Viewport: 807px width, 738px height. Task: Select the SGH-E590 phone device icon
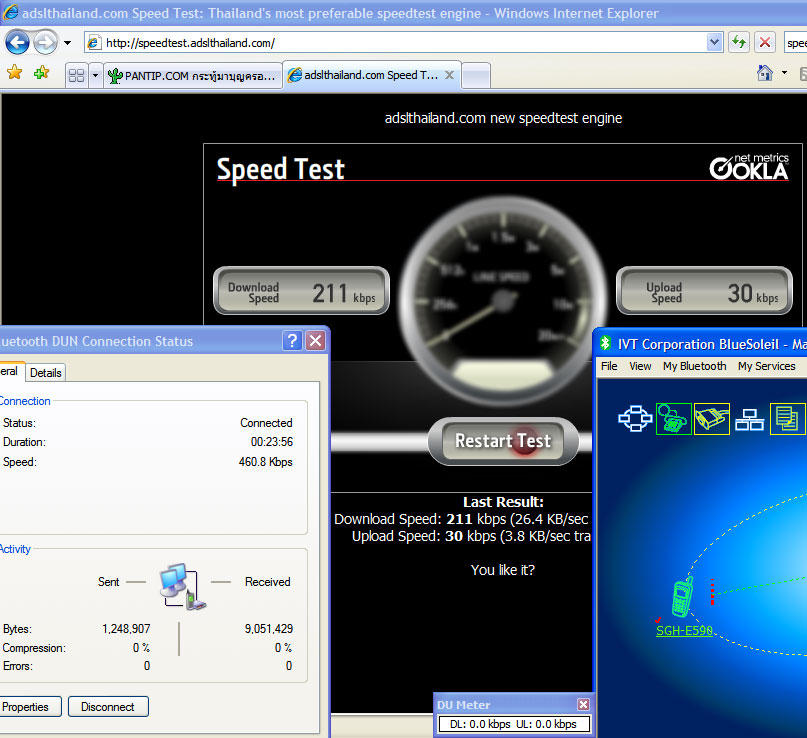(682, 597)
